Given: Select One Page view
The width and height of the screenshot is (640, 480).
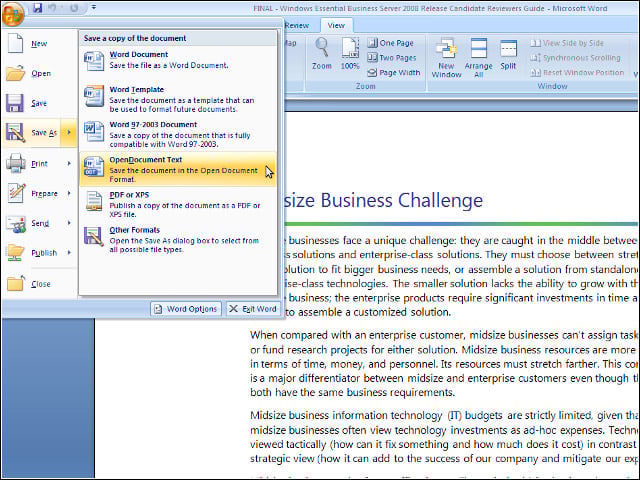Looking at the screenshot, I should (x=390, y=43).
